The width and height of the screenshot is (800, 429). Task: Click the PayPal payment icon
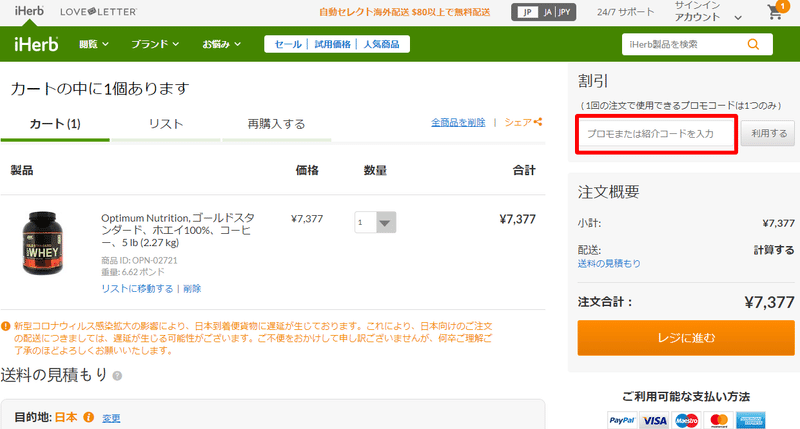pyautogui.click(x=622, y=420)
